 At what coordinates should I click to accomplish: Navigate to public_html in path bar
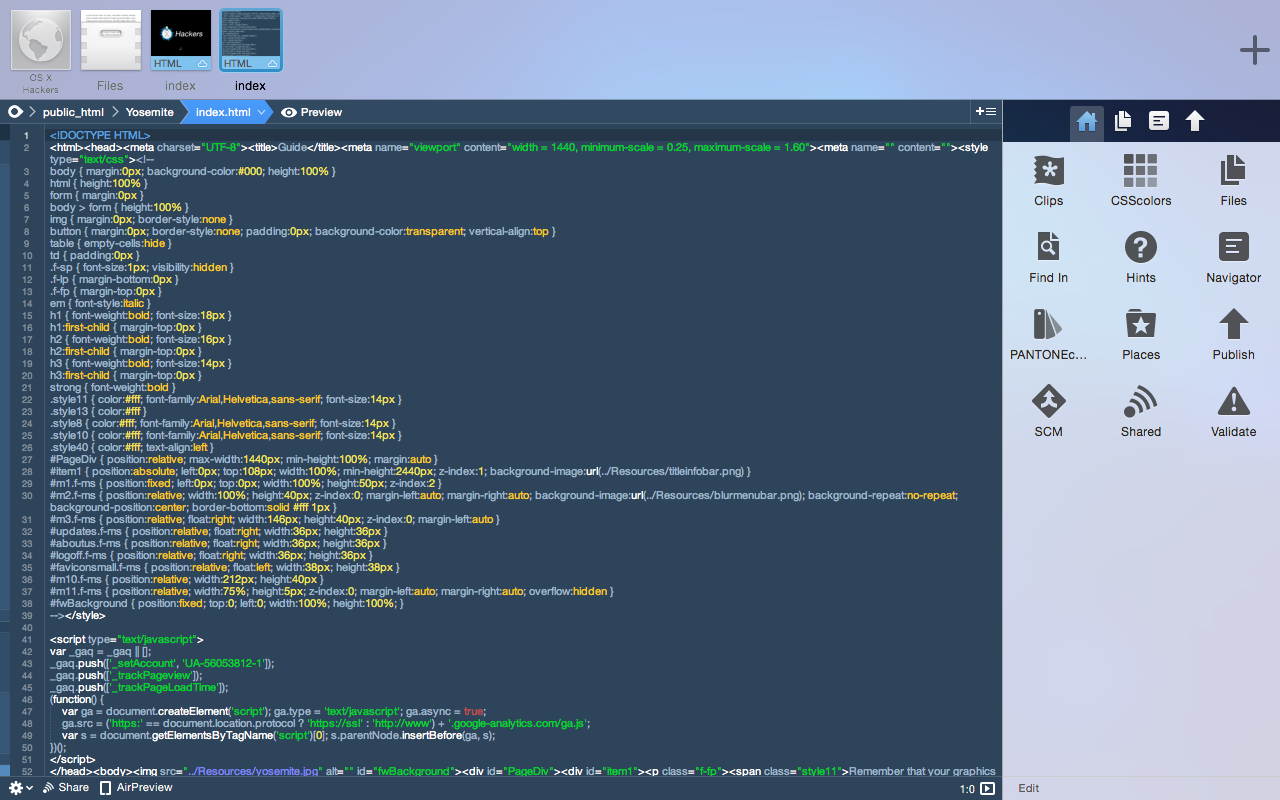(x=73, y=112)
